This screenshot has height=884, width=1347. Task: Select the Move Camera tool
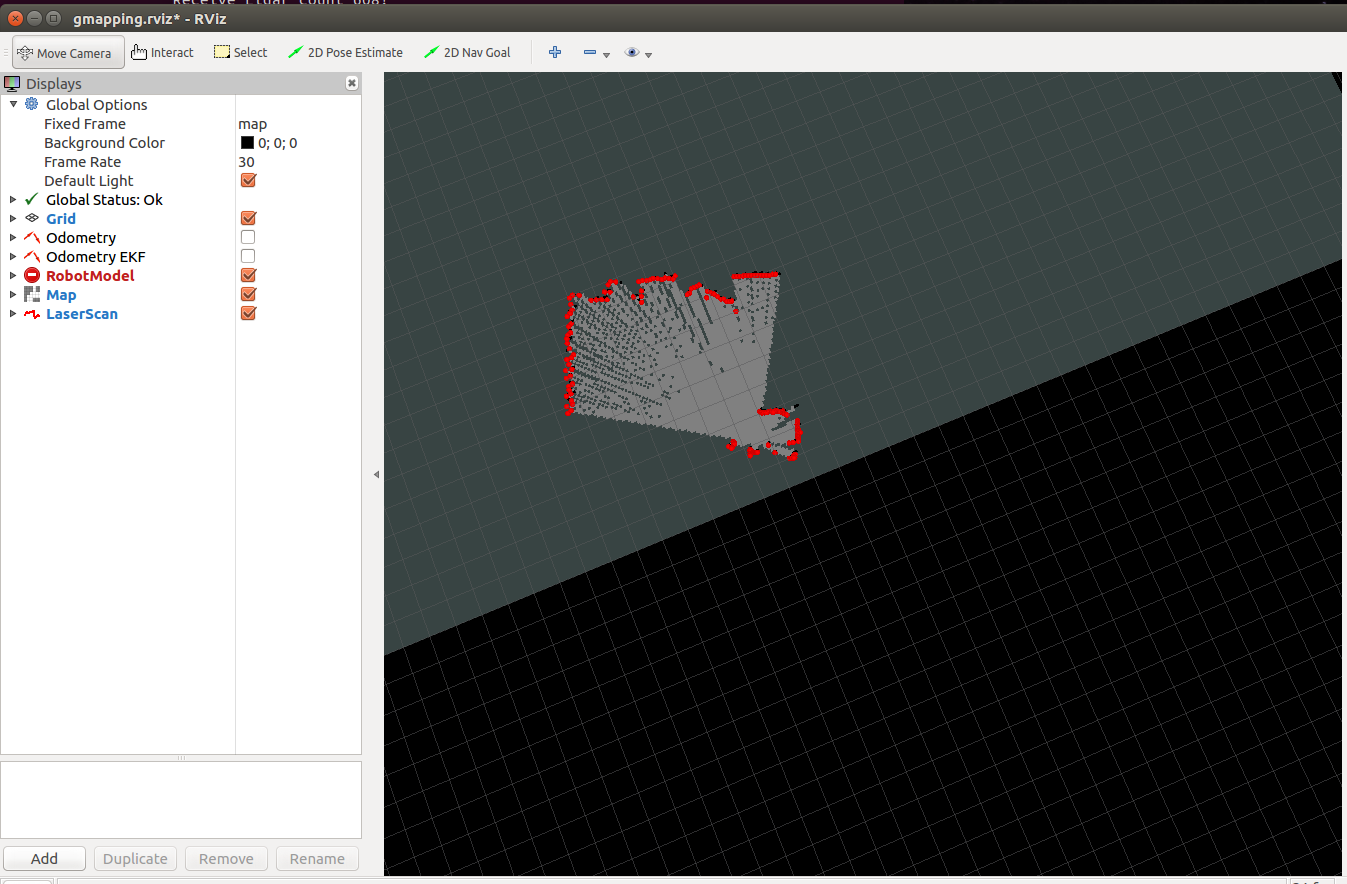click(68, 53)
